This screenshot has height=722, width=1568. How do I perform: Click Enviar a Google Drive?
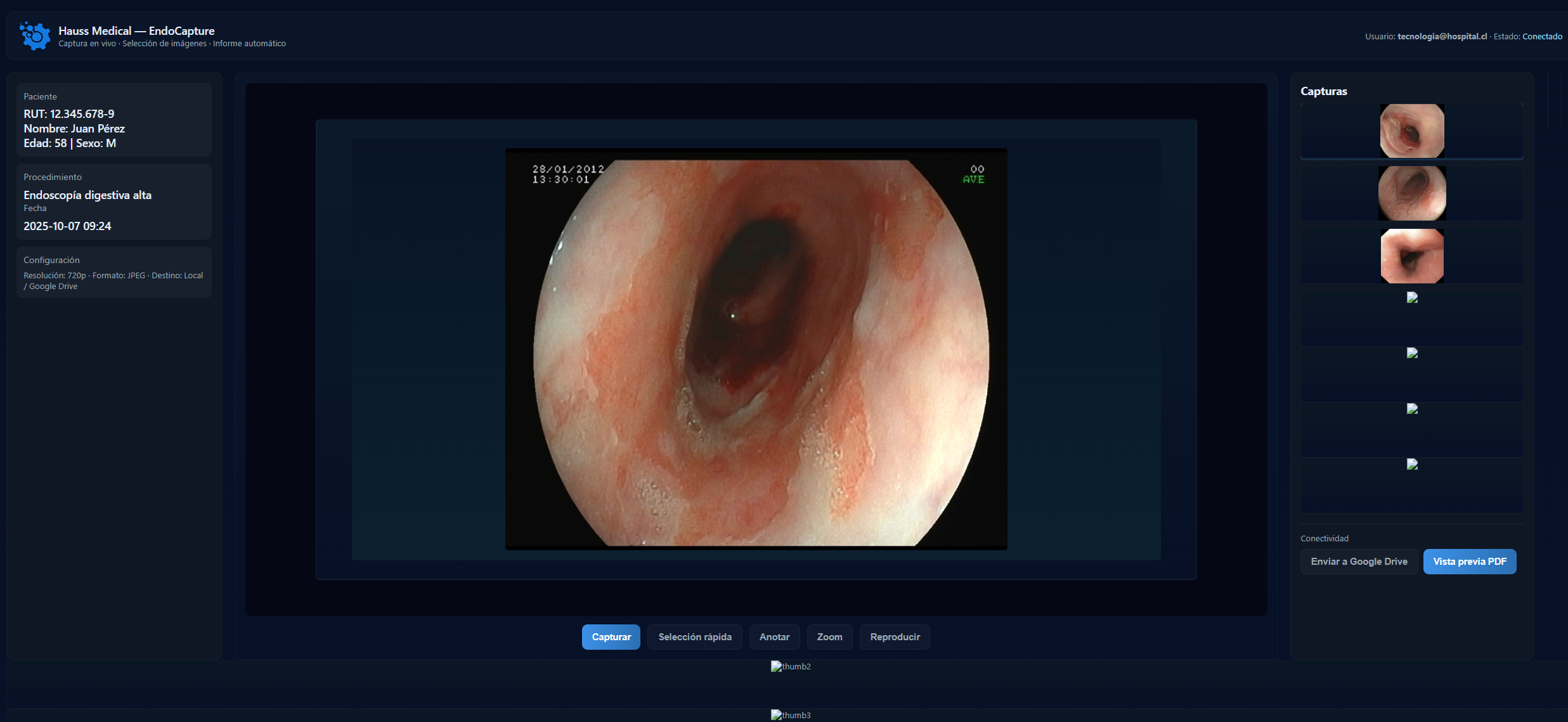click(1358, 561)
